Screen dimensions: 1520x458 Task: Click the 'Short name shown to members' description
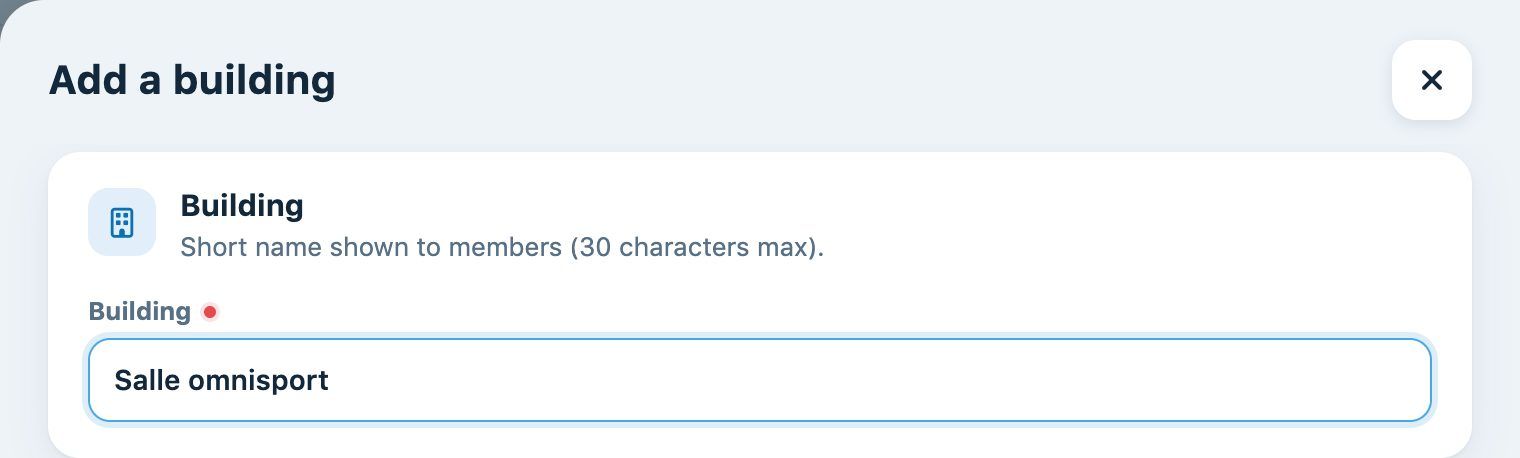click(x=372, y=247)
